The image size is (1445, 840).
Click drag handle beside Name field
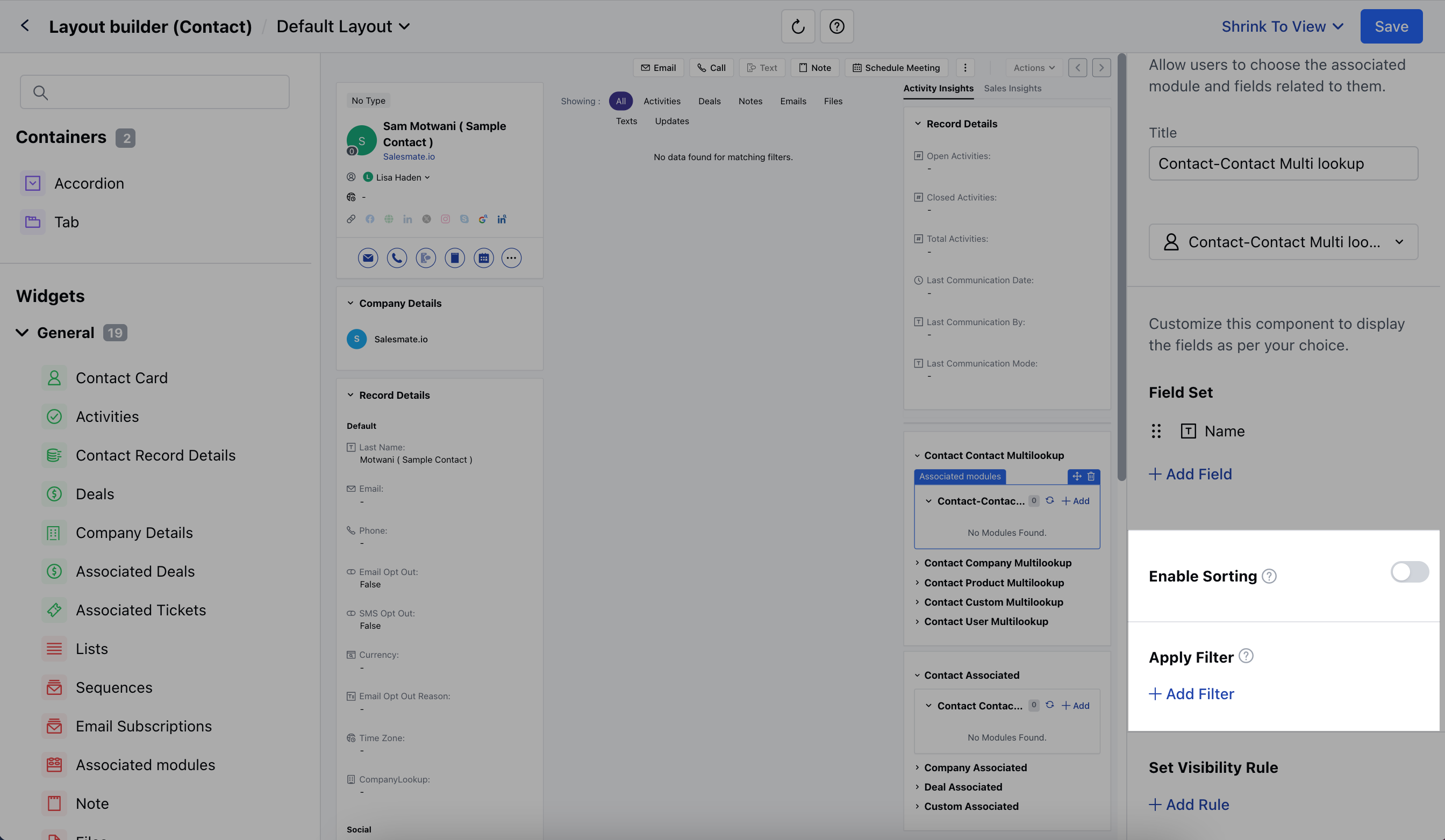(1156, 431)
